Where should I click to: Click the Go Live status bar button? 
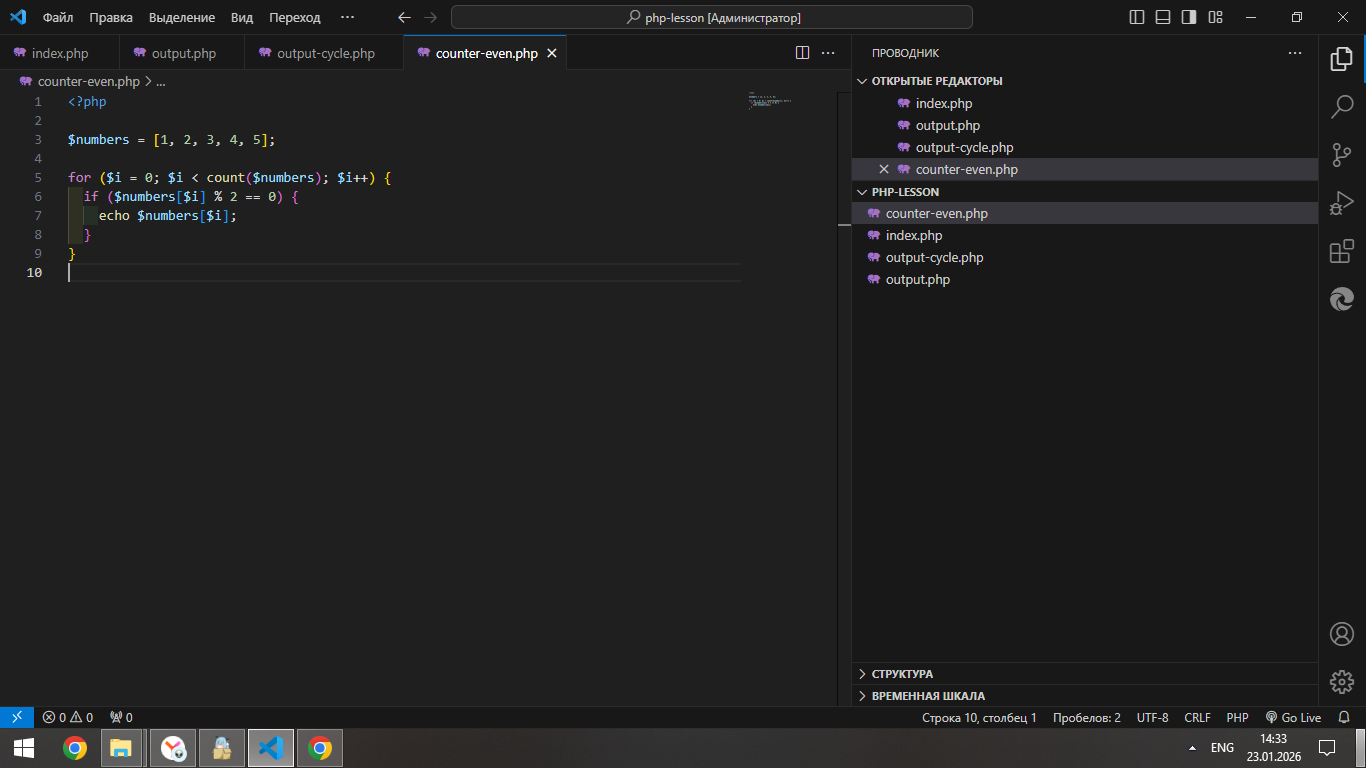tap(1293, 718)
